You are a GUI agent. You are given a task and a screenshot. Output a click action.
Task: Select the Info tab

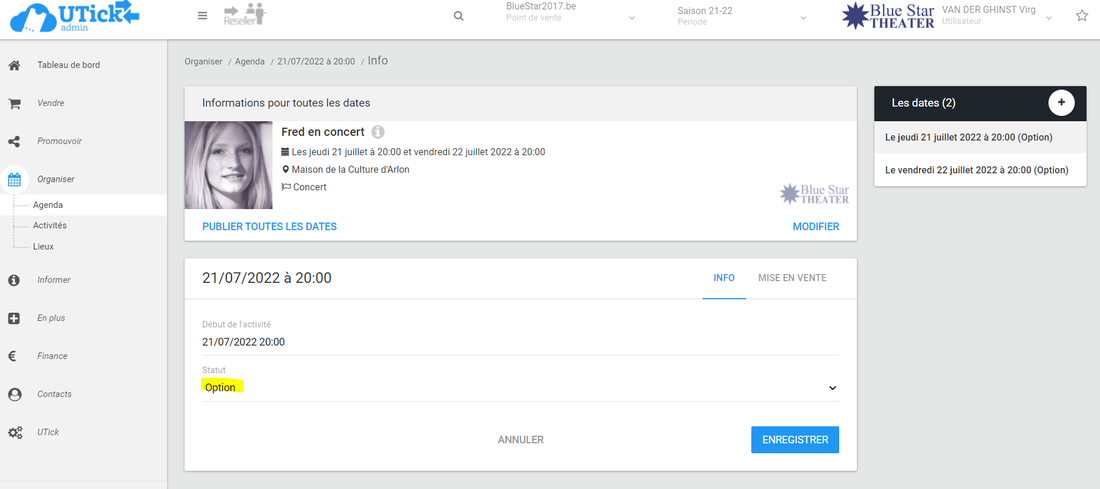(724, 277)
